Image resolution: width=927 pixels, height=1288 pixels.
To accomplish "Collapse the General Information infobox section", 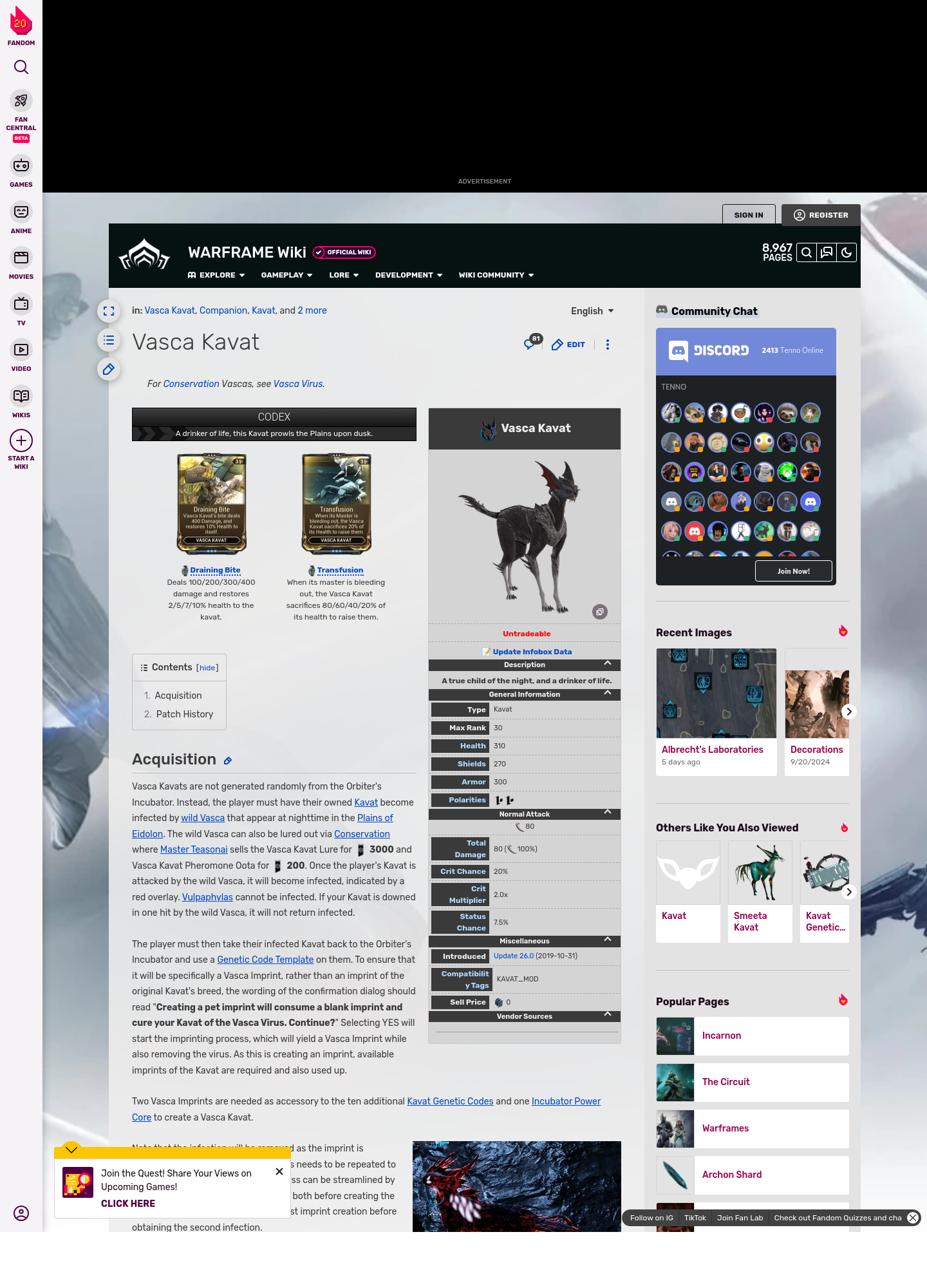I will 608,693.
